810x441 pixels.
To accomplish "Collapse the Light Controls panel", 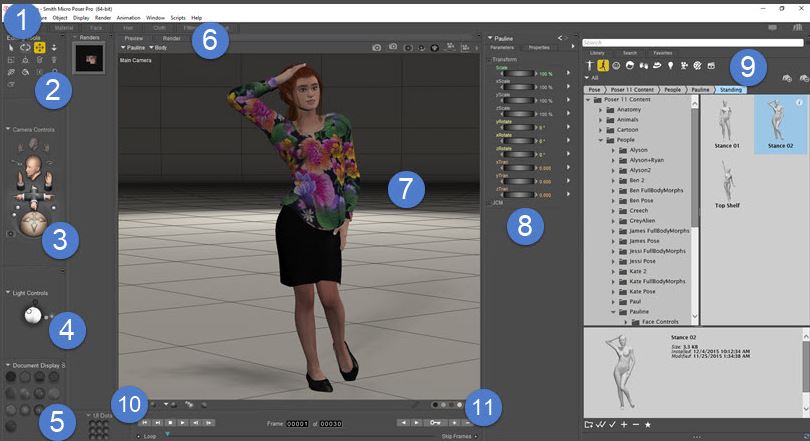I will (8, 292).
